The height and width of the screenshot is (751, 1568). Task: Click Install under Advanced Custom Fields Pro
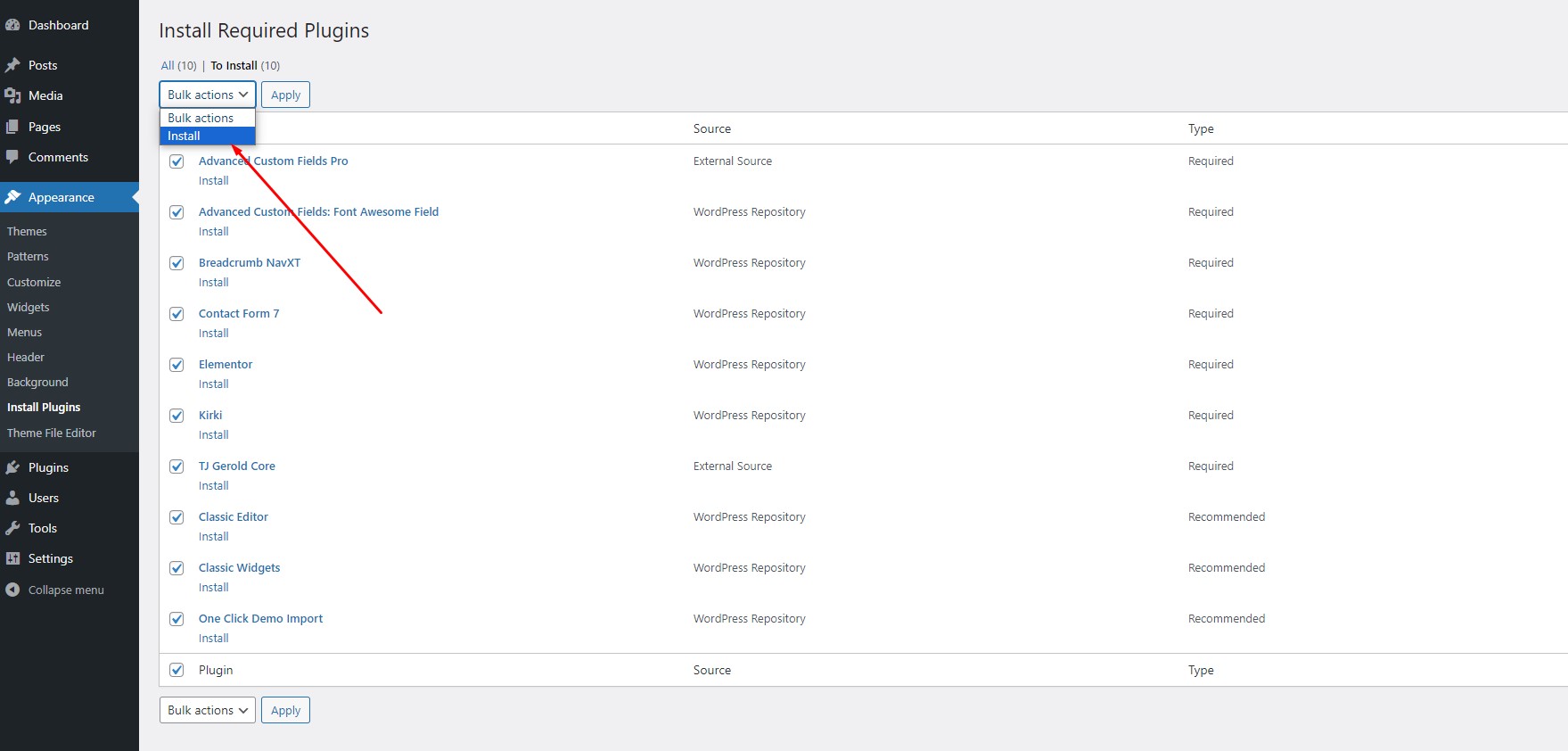click(x=214, y=180)
